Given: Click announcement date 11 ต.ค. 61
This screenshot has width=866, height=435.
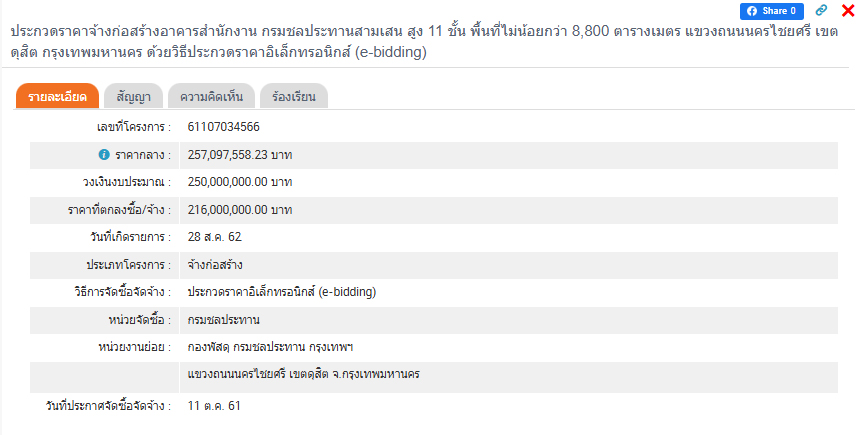Looking at the screenshot, I should pos(214,406).
